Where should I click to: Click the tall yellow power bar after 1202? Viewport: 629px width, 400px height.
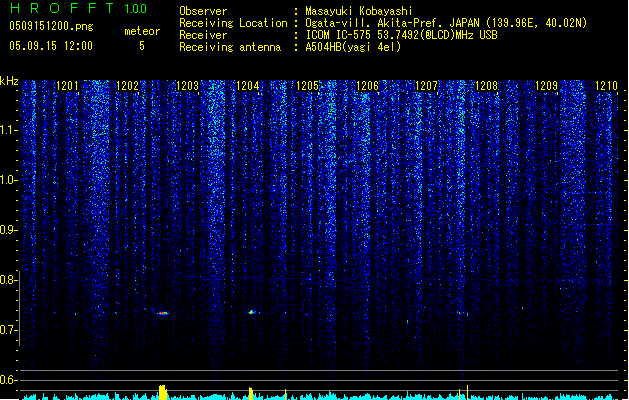tap(162, 392)
